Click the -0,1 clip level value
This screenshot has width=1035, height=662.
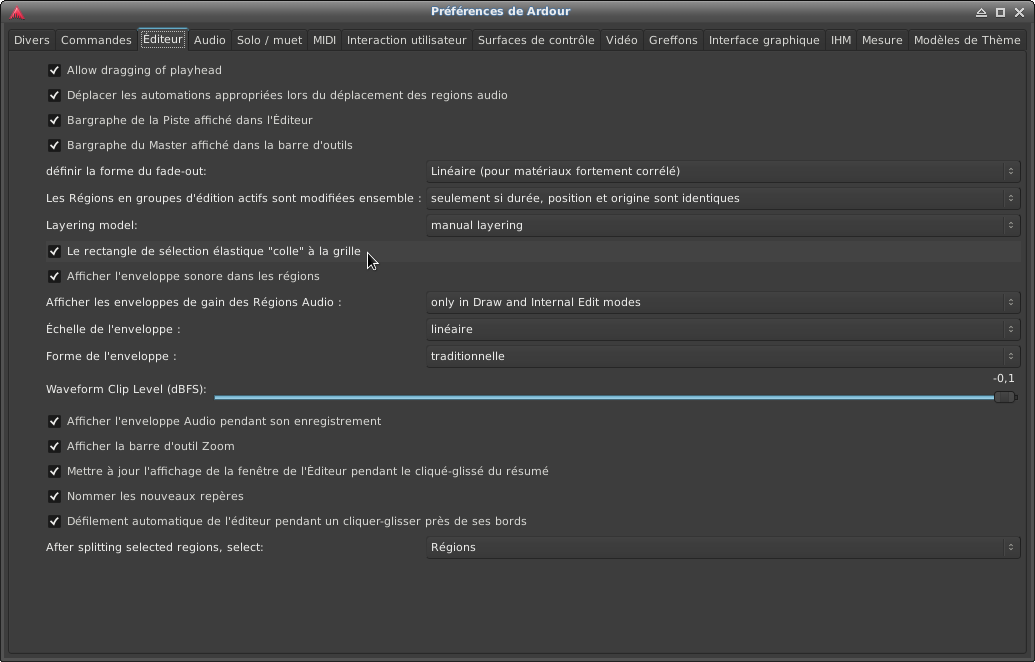[1003, 379]
